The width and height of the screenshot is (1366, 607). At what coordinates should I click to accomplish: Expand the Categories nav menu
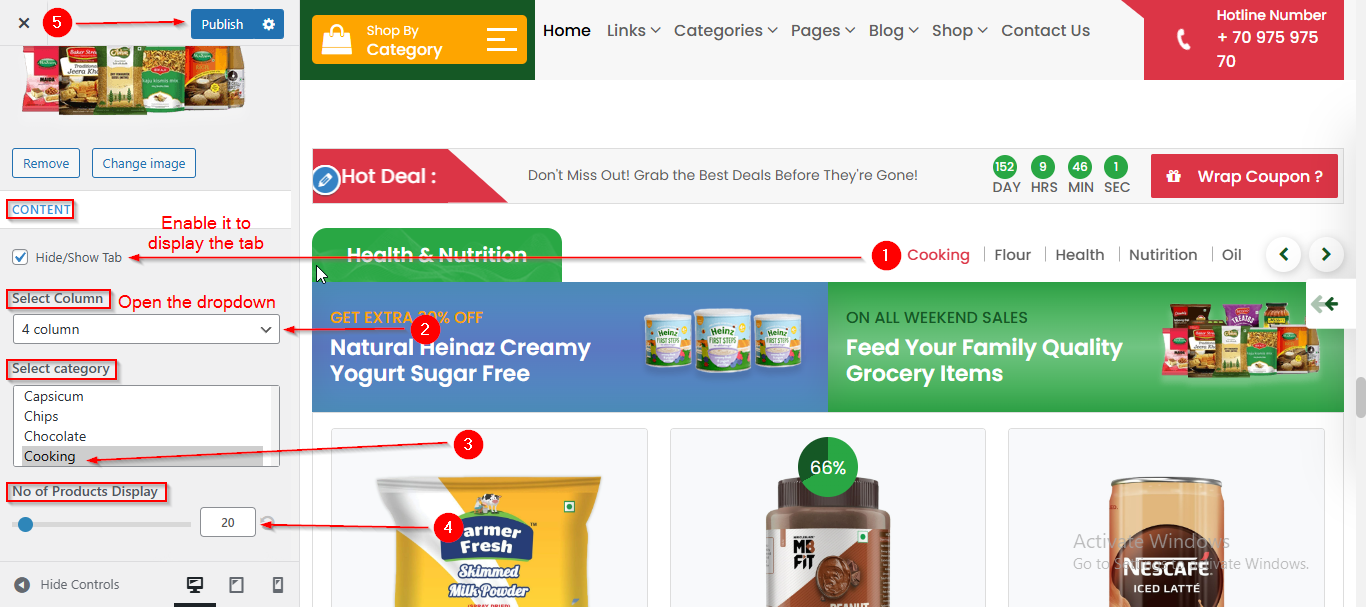(725, 31)
